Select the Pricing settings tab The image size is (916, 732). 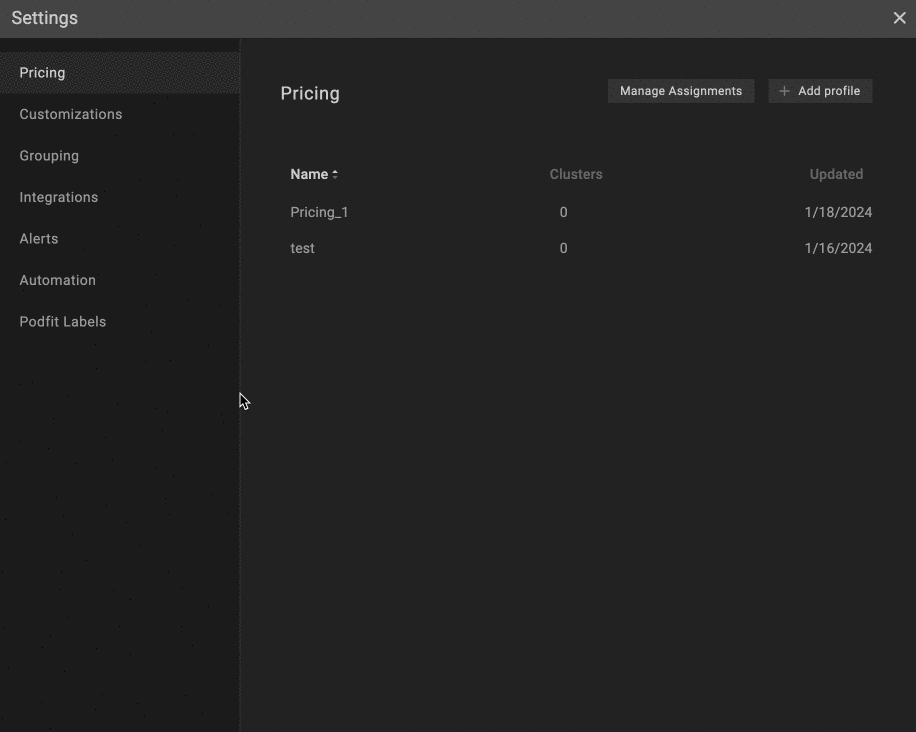(42, 73)
